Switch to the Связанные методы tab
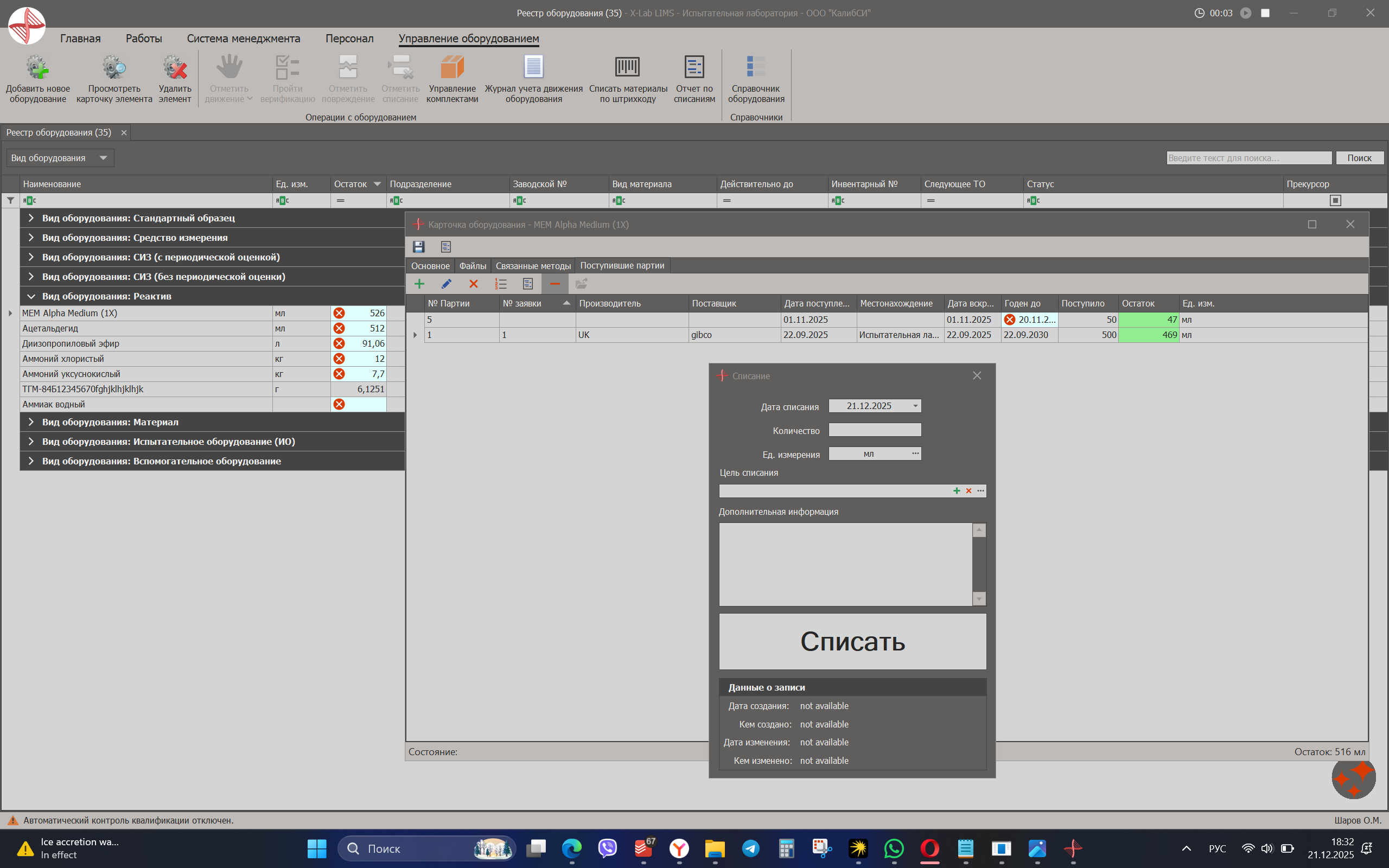Viewport: 1389px width, 868px height. (533, 266)
